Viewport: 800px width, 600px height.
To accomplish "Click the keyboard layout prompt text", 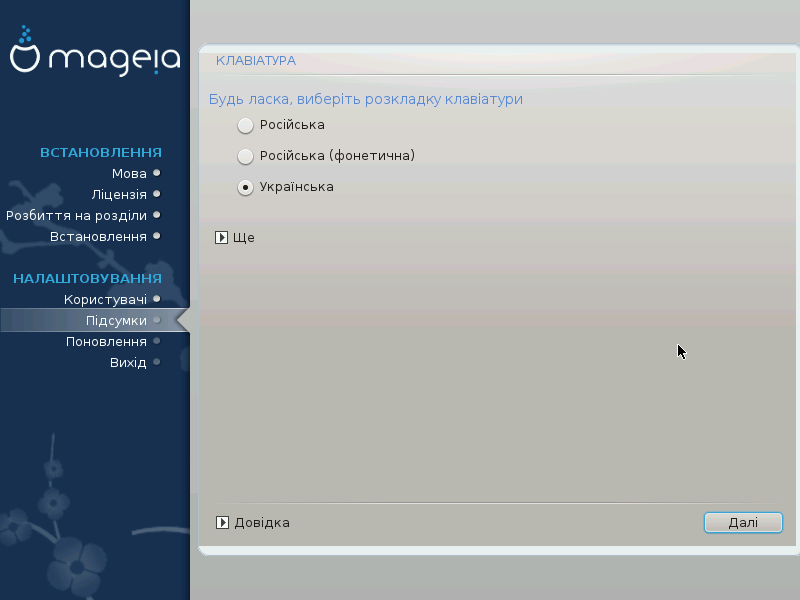I will [x=366, y=99].
